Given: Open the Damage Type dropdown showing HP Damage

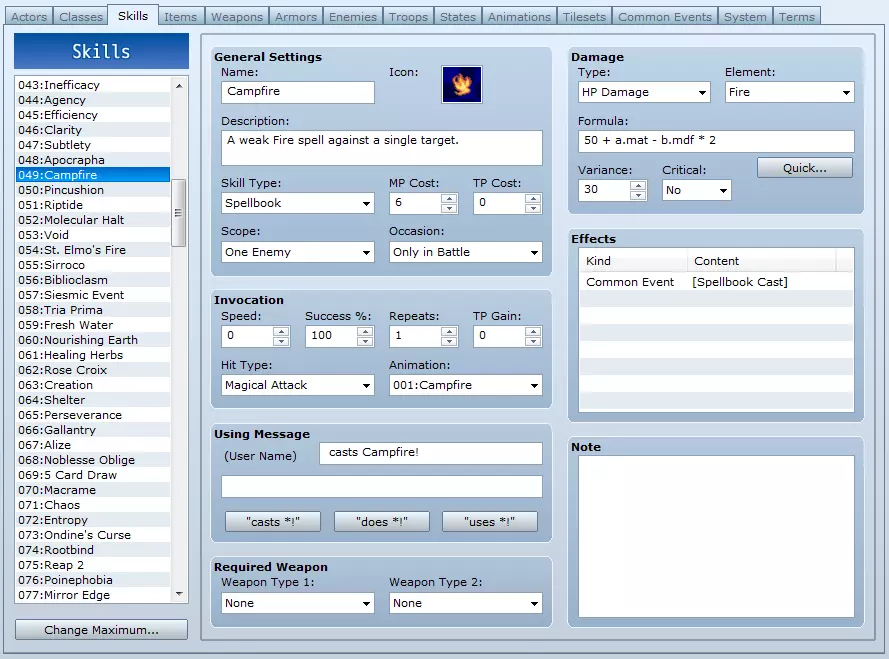Looking at the screenshot, I should (644, 92).
